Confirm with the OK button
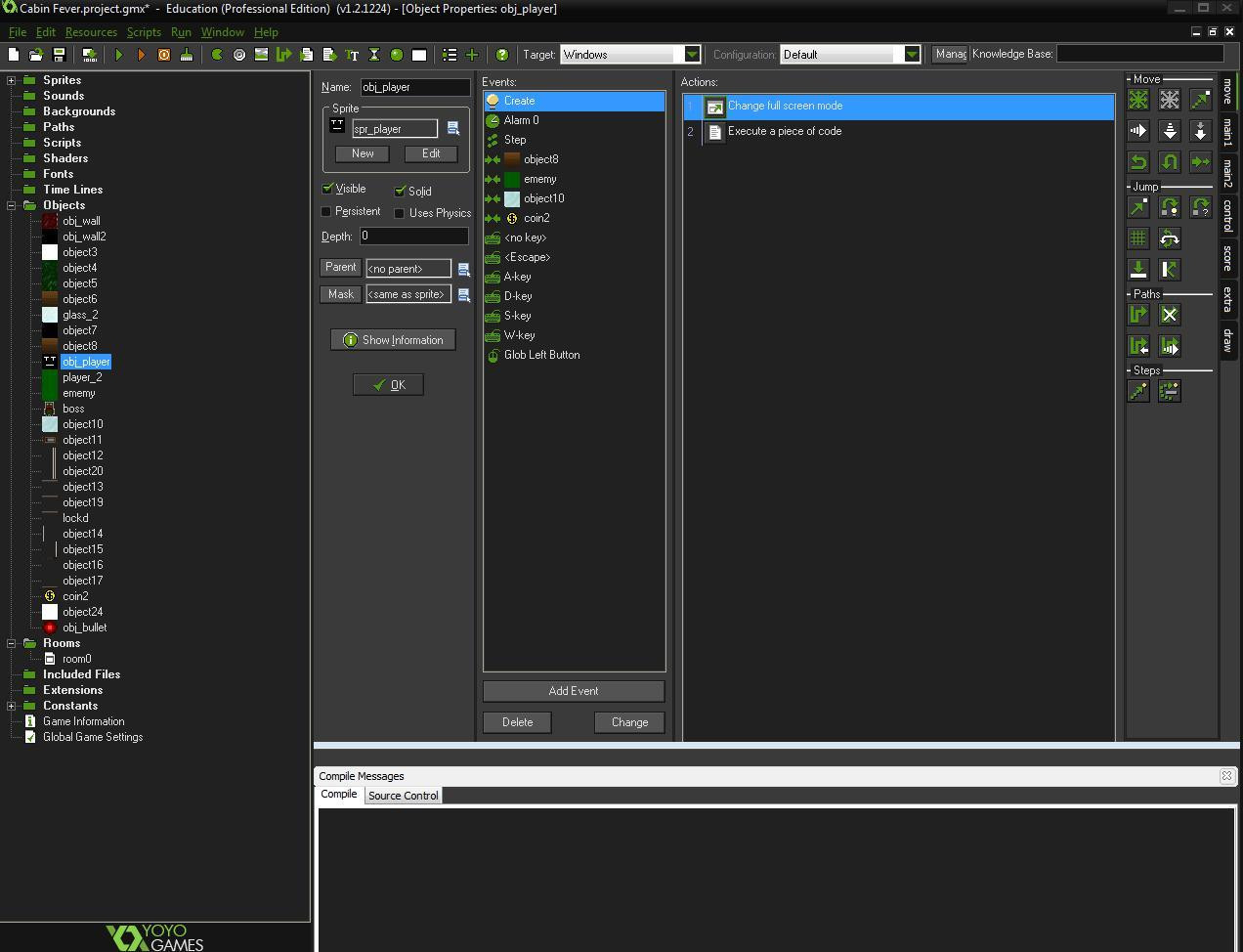The width and height of the screenshot is (1243, 952). pyautogui.click(x=388, y=385)
